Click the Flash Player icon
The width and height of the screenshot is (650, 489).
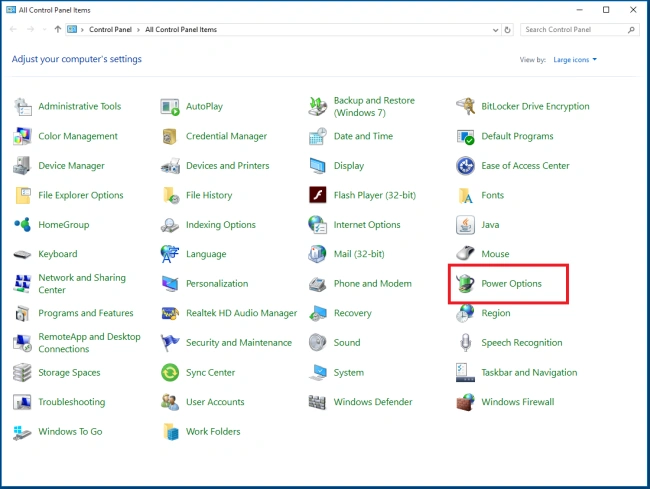coord(318,195)
